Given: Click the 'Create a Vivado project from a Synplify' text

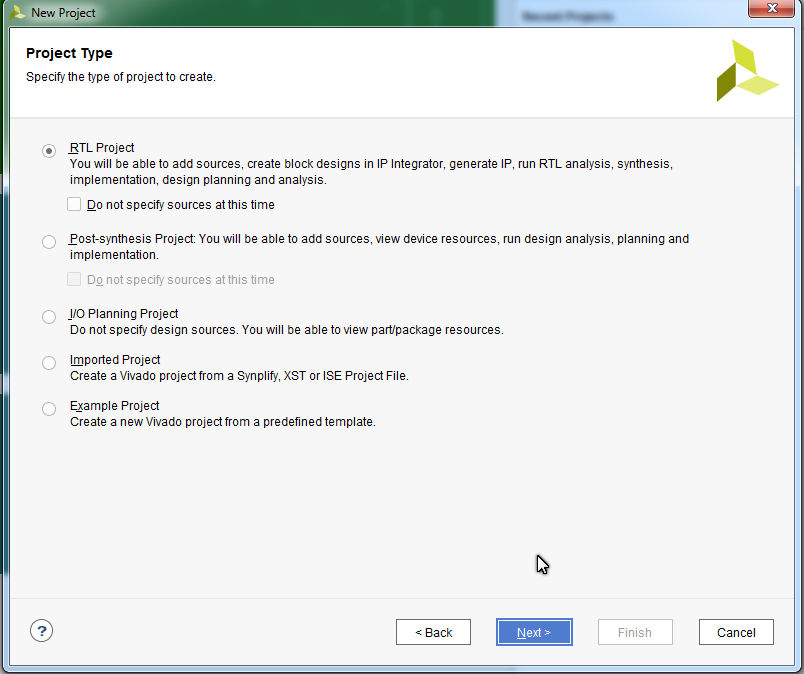Looking at the screenshot, I should [239, 375].
